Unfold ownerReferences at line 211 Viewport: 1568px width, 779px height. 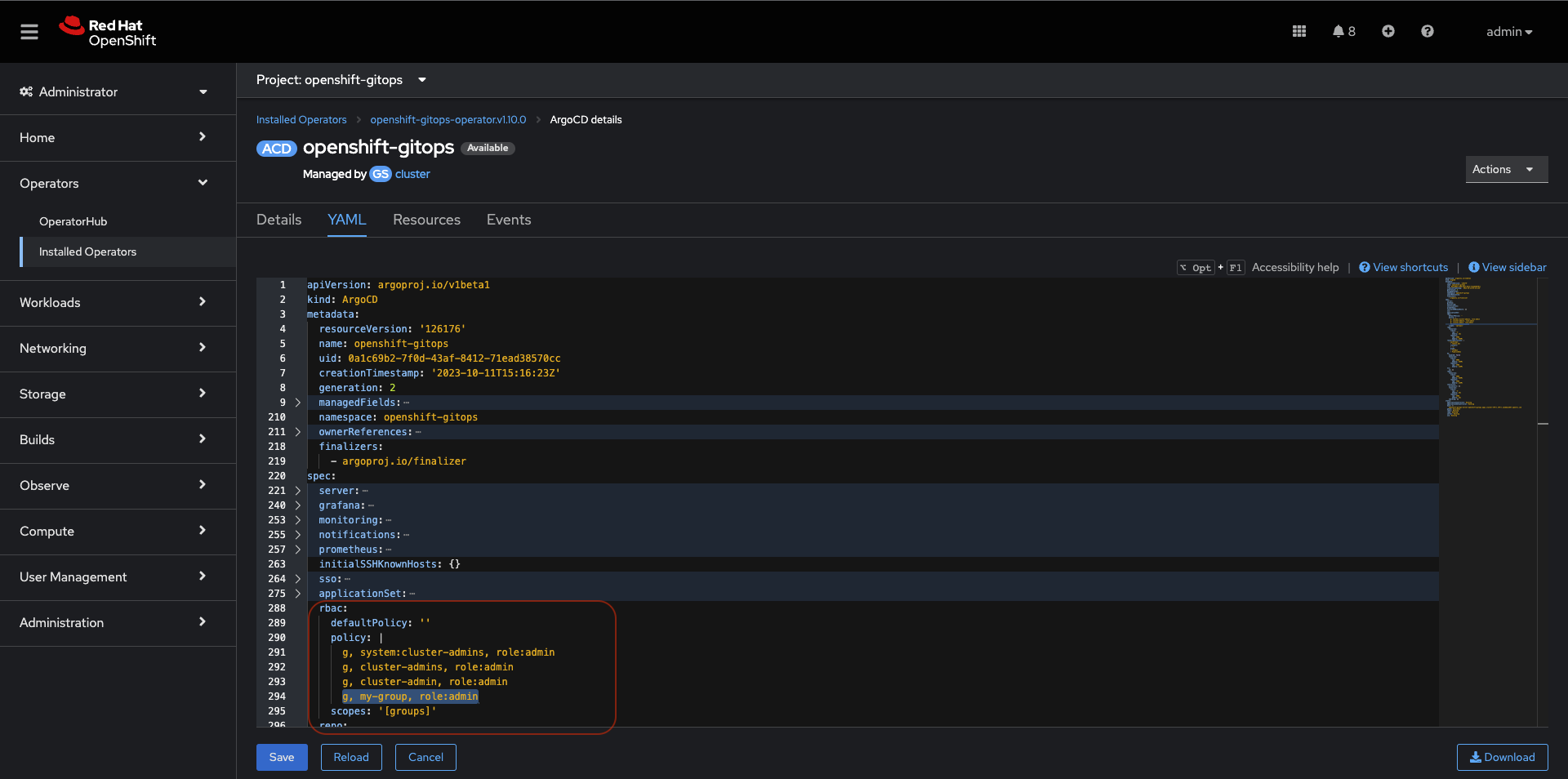pos(298,432)
